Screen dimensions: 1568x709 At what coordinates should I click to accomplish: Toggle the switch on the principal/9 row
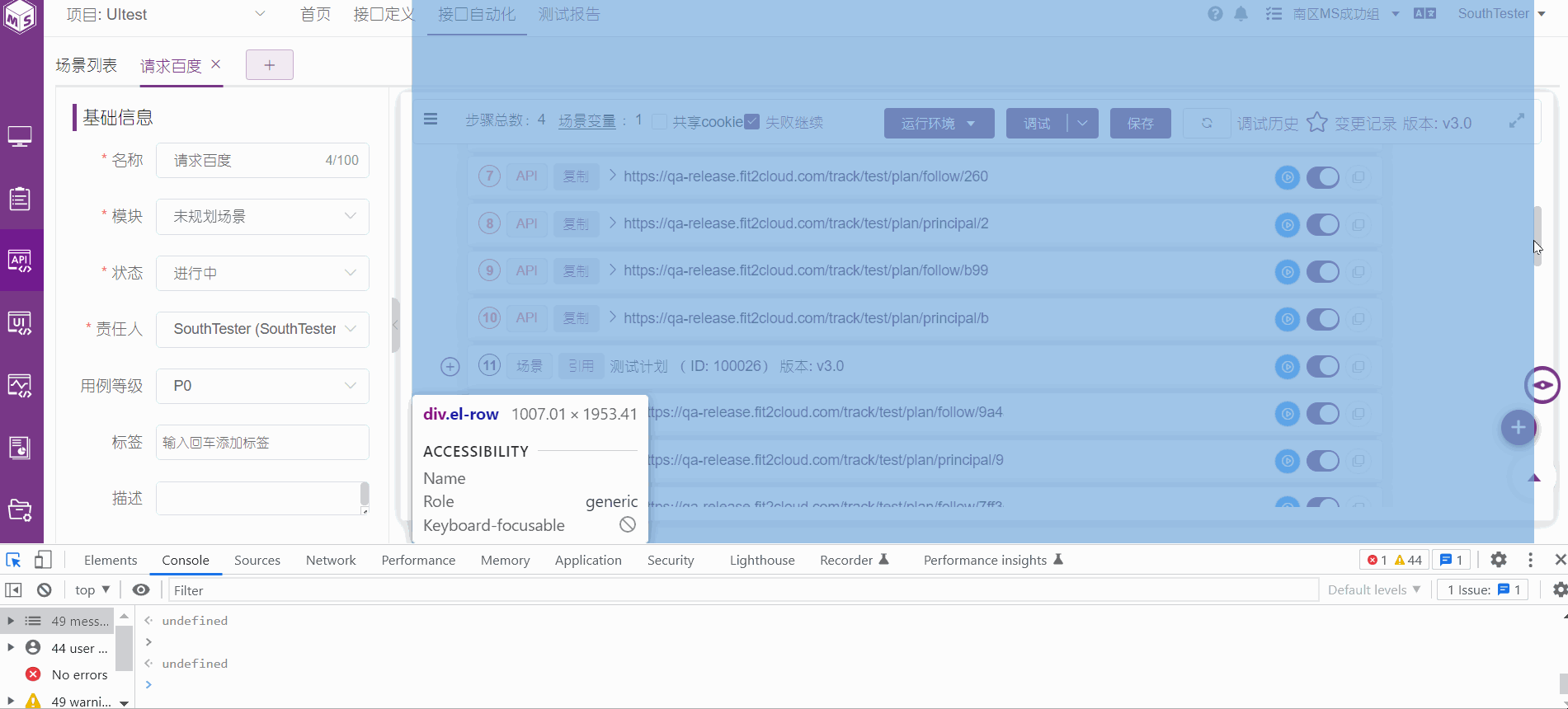1323,460
